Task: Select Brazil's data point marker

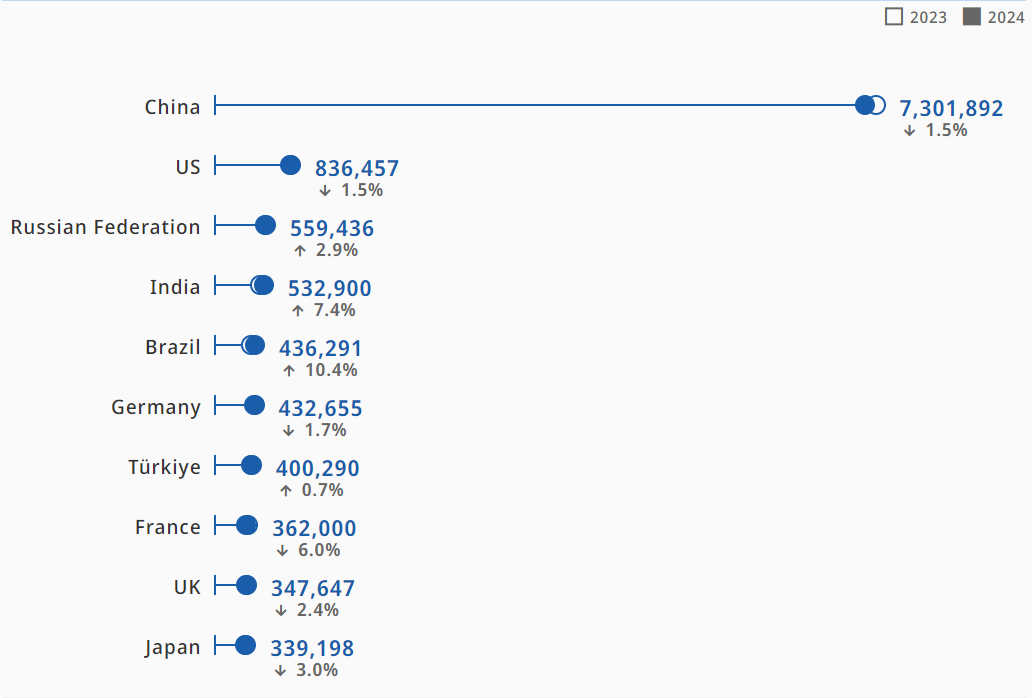Action: (254, 345)
